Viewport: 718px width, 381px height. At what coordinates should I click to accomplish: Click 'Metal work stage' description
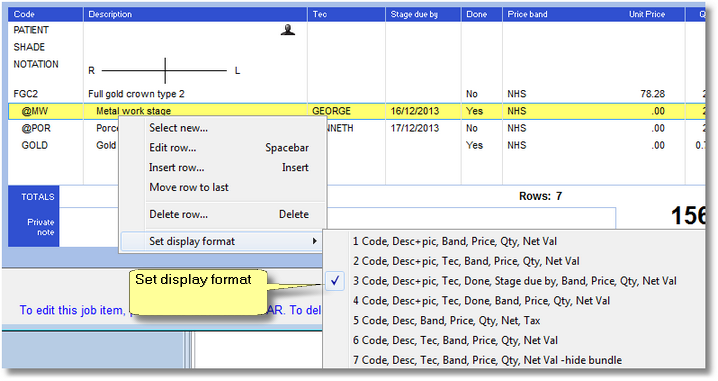point(133,111)
